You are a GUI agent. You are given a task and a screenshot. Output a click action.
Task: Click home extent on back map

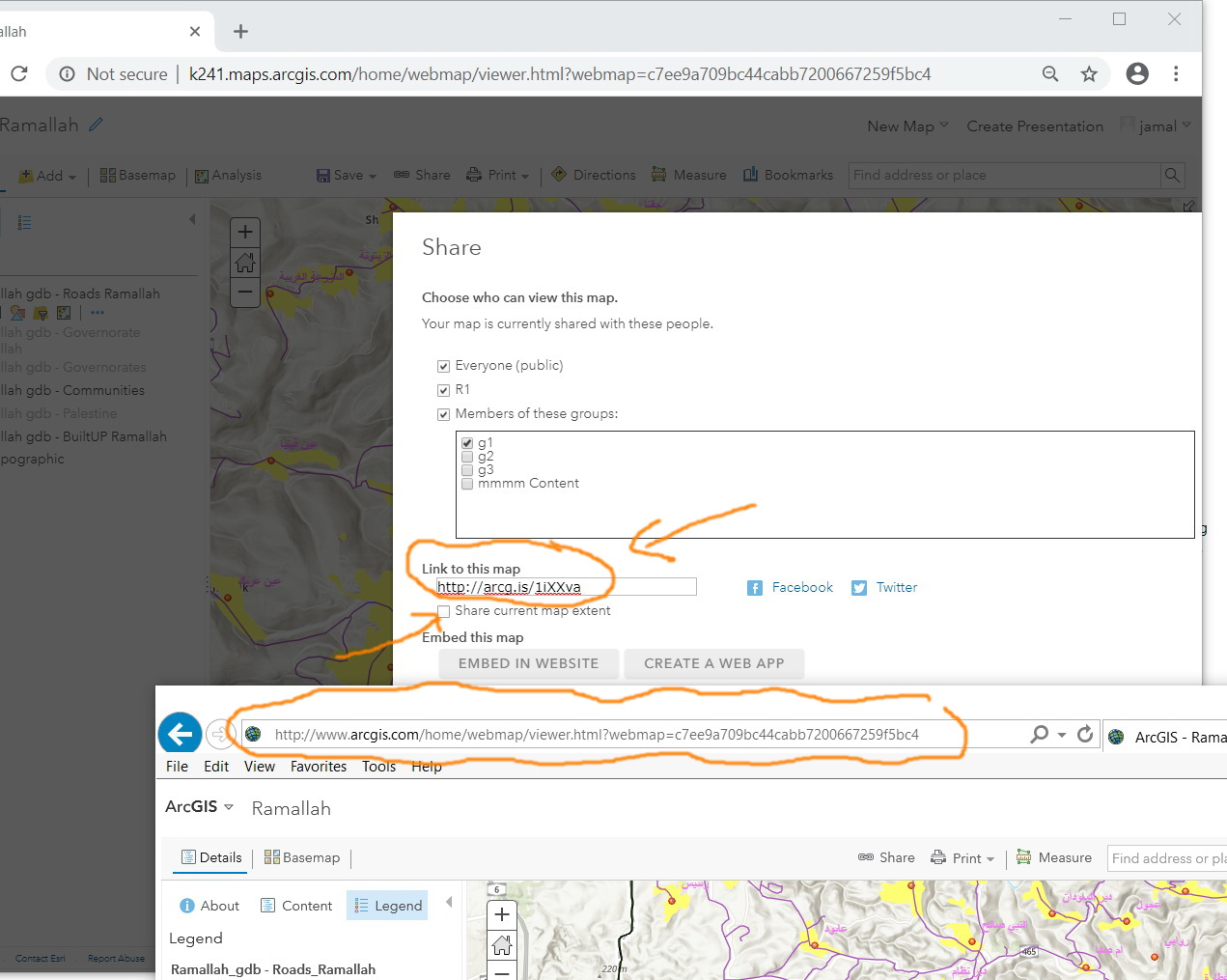(x=245, y=262)
